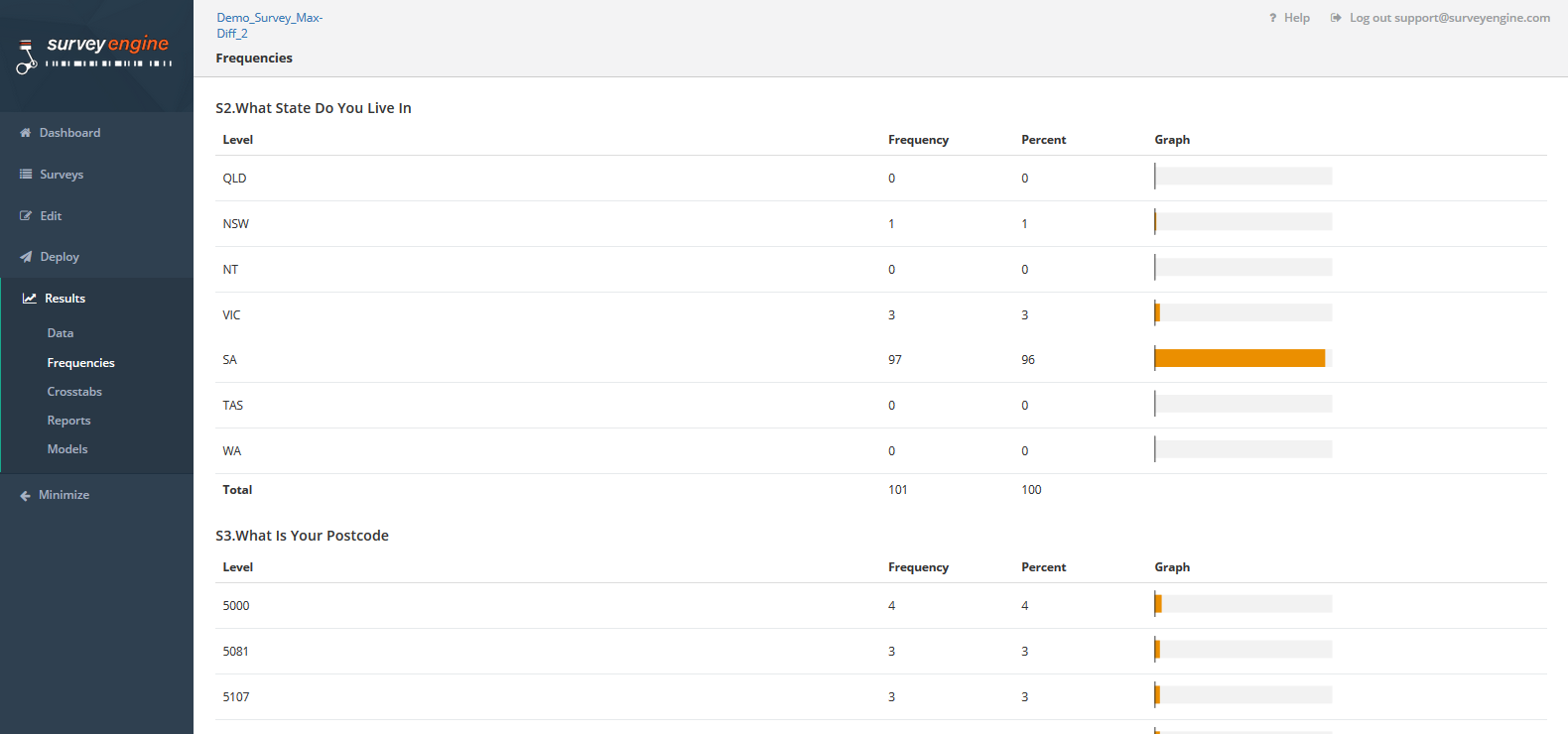This screenshot has width=1568, height=734.
Task: Click the Help question mark icon
Action: point(1272,18)
